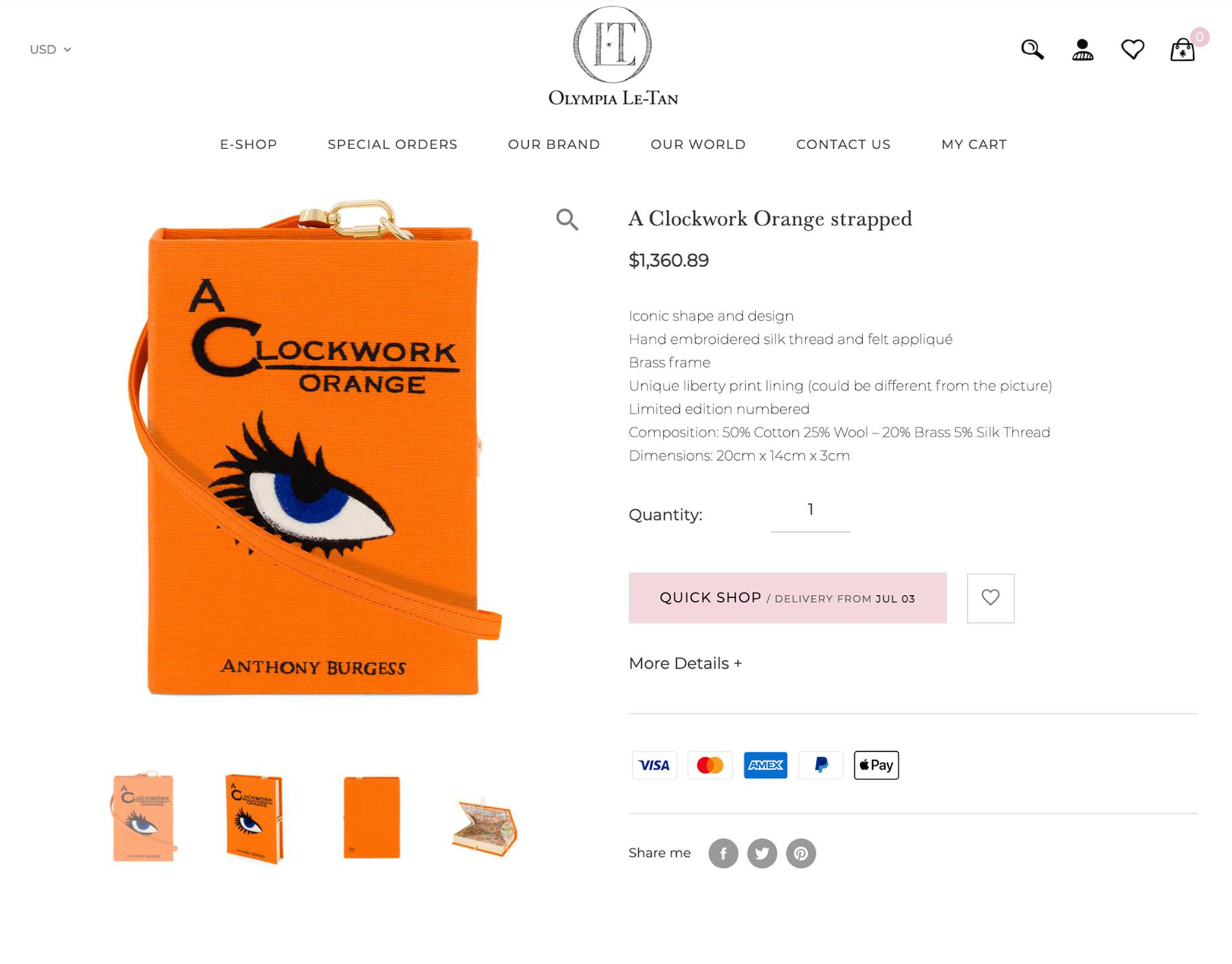The image size is (1232, 964).
Task: Share on Facebook
Action: pyautogui.click(x=723, y=853)
